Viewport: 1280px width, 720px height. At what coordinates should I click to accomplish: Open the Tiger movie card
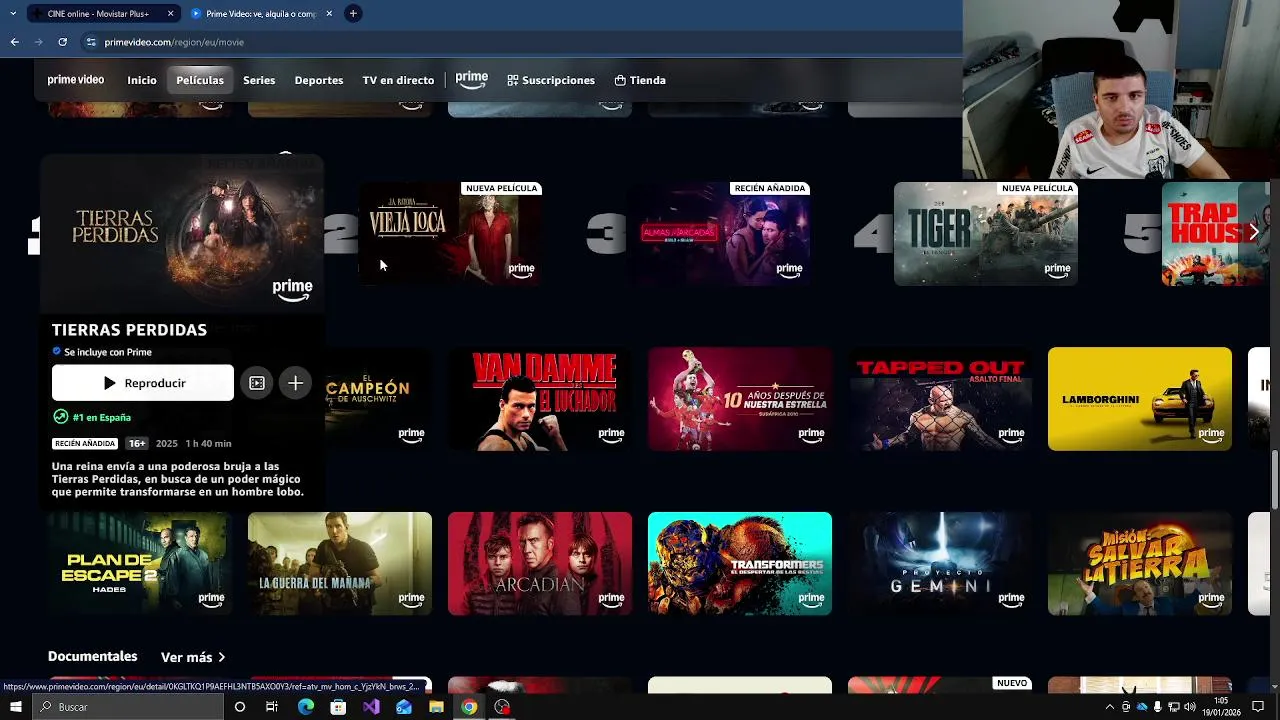coord(986,234)
